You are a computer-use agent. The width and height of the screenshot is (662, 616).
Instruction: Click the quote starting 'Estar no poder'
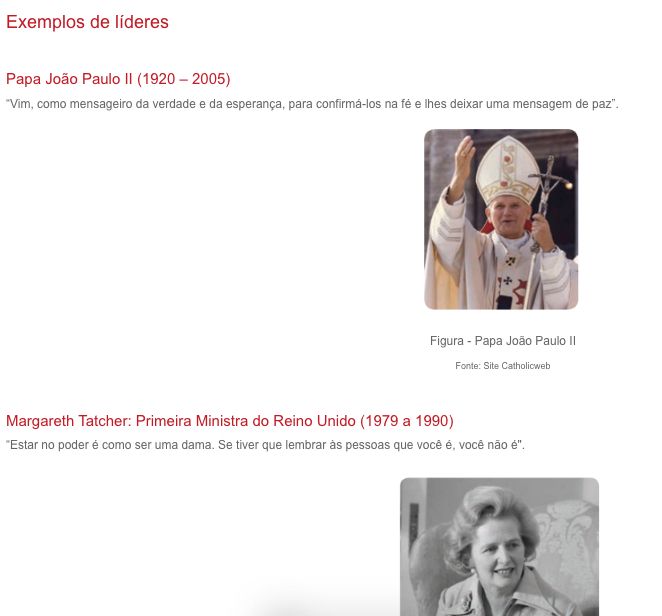pos(265,445)
